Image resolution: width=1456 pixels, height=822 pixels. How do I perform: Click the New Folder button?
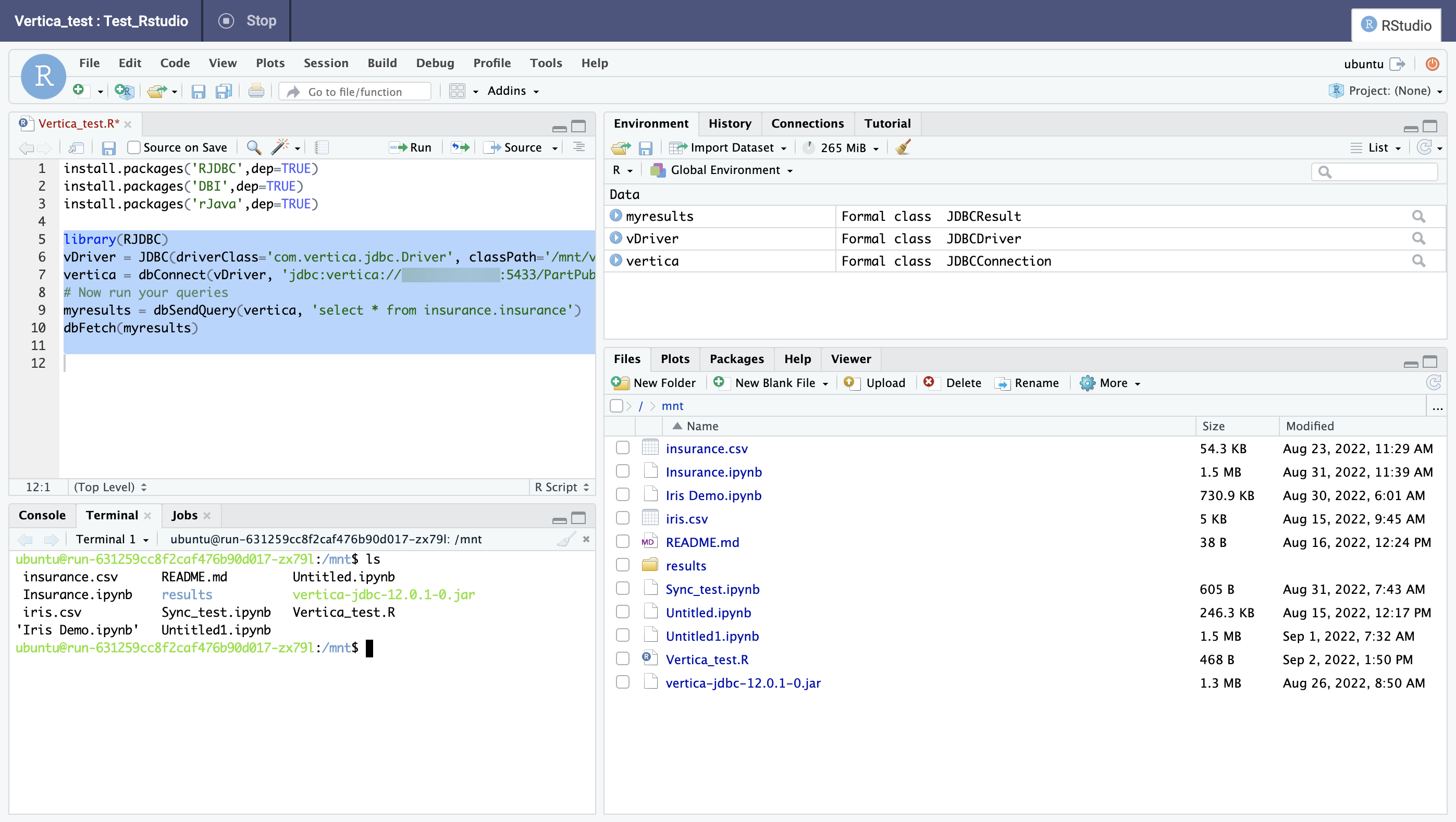tap(654, 383)
